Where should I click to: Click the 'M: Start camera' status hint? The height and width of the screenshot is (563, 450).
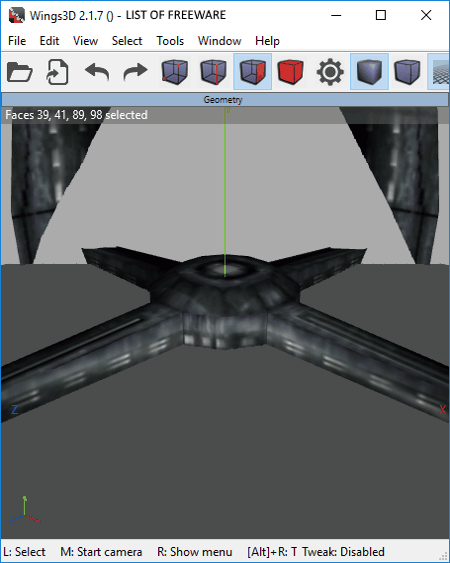(101, 552)
